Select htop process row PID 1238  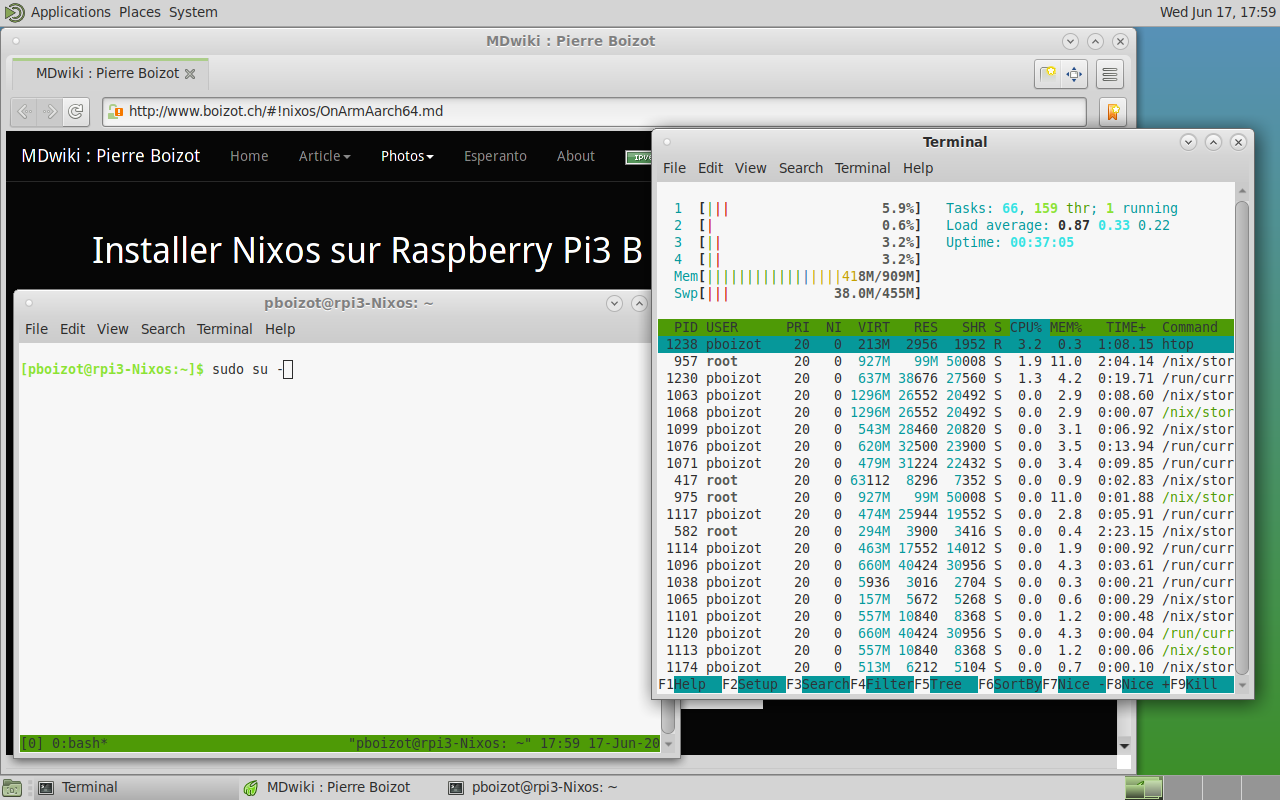click(946, 344)
